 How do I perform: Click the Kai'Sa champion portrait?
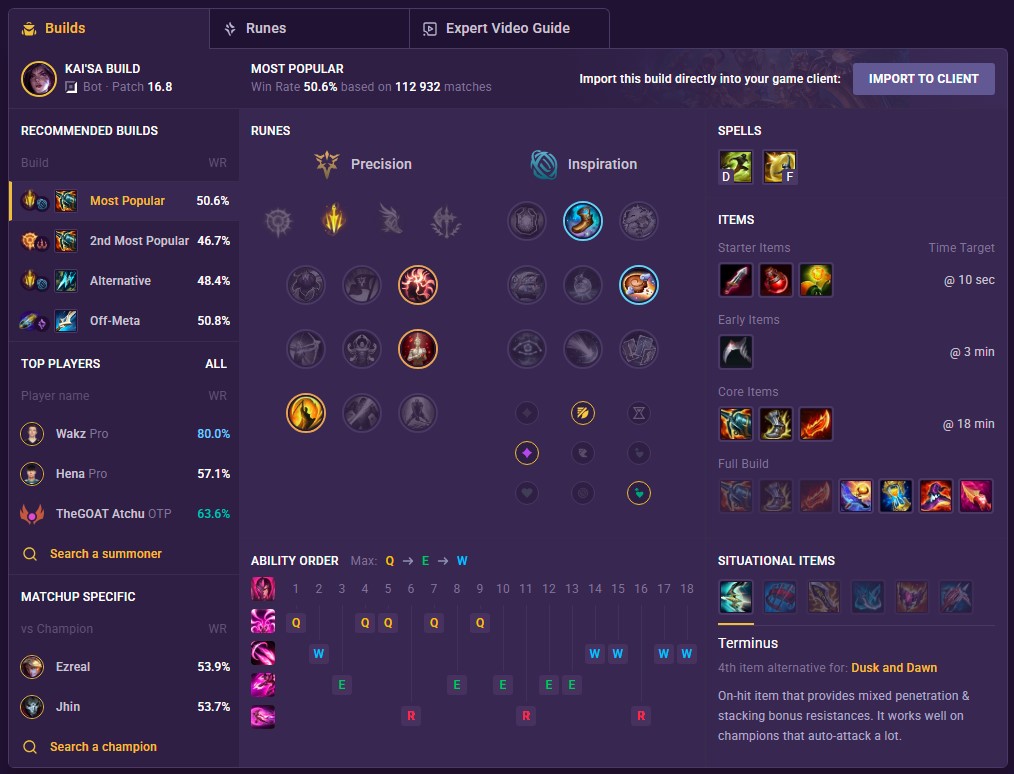point(39,79)
